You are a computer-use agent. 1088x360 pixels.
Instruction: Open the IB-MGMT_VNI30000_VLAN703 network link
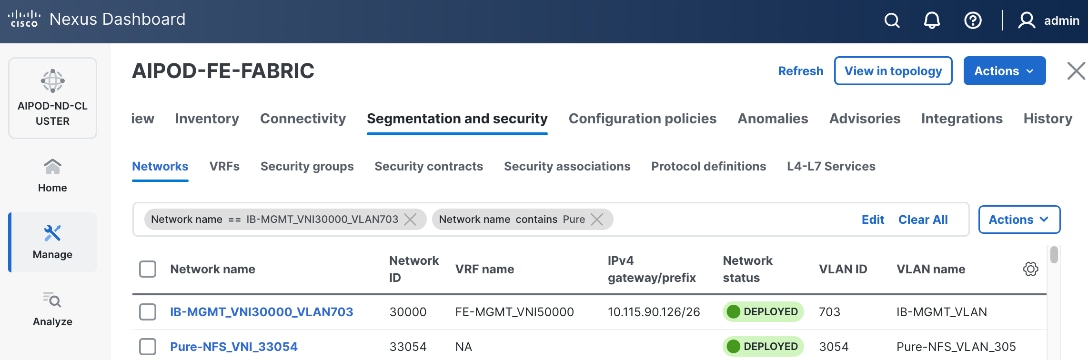[262, 312]
